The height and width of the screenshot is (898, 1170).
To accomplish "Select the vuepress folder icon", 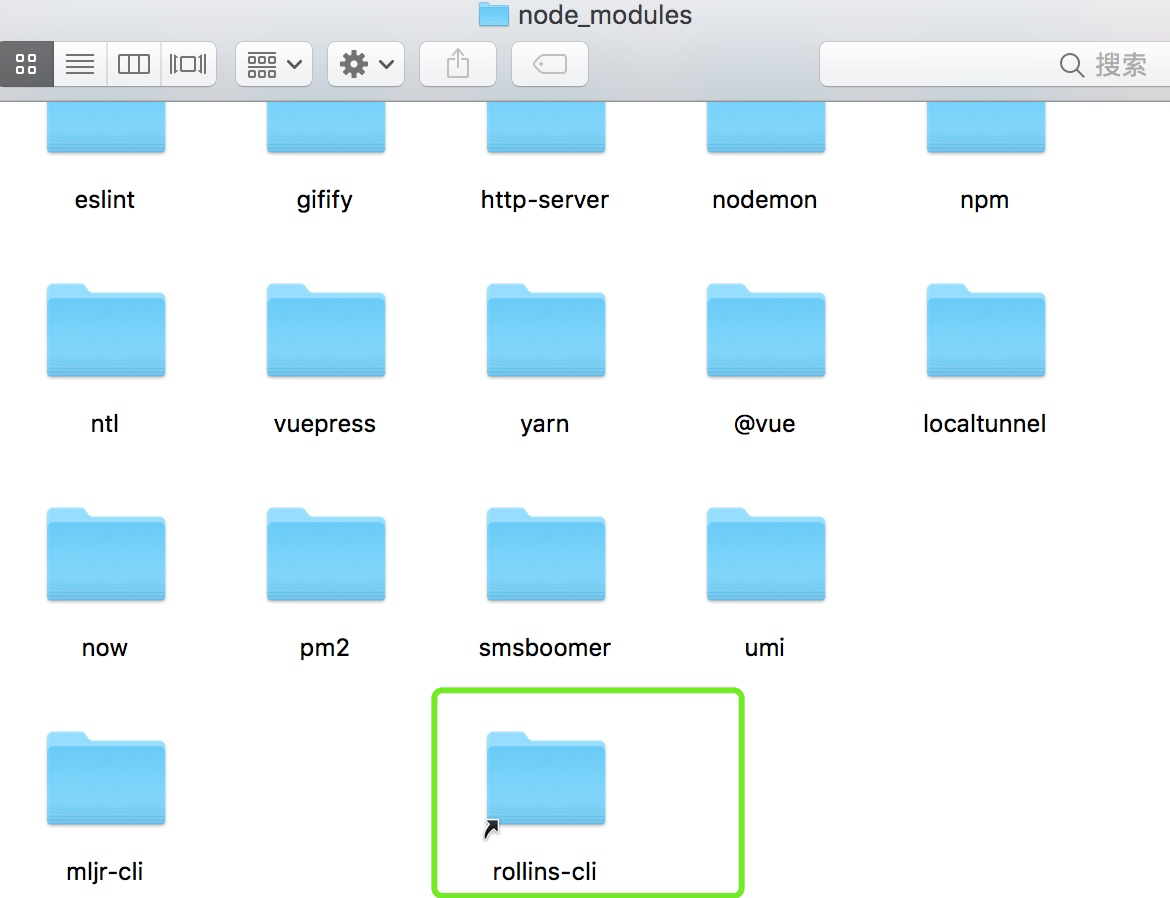I will click(x=326, y=330).
